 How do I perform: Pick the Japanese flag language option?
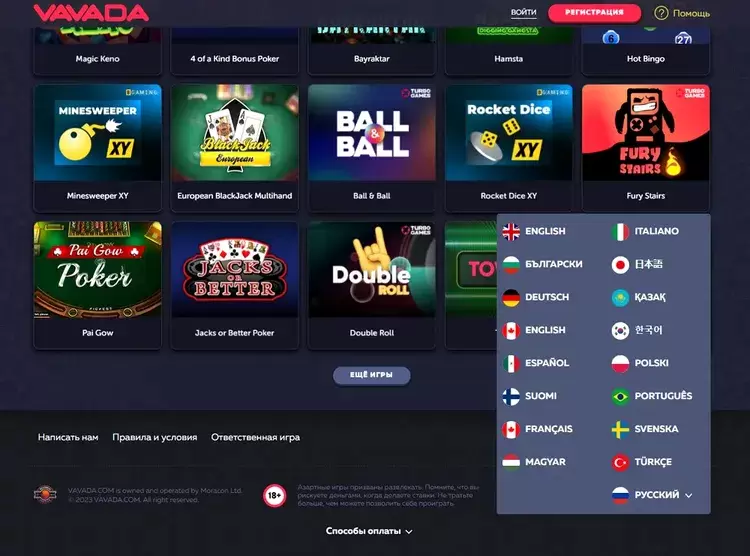tap(637, 264)
